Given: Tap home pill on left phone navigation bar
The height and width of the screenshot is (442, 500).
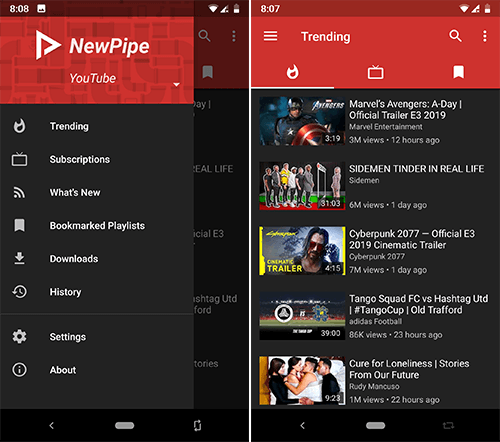Looking at the screenshot, I should [124, 425].
